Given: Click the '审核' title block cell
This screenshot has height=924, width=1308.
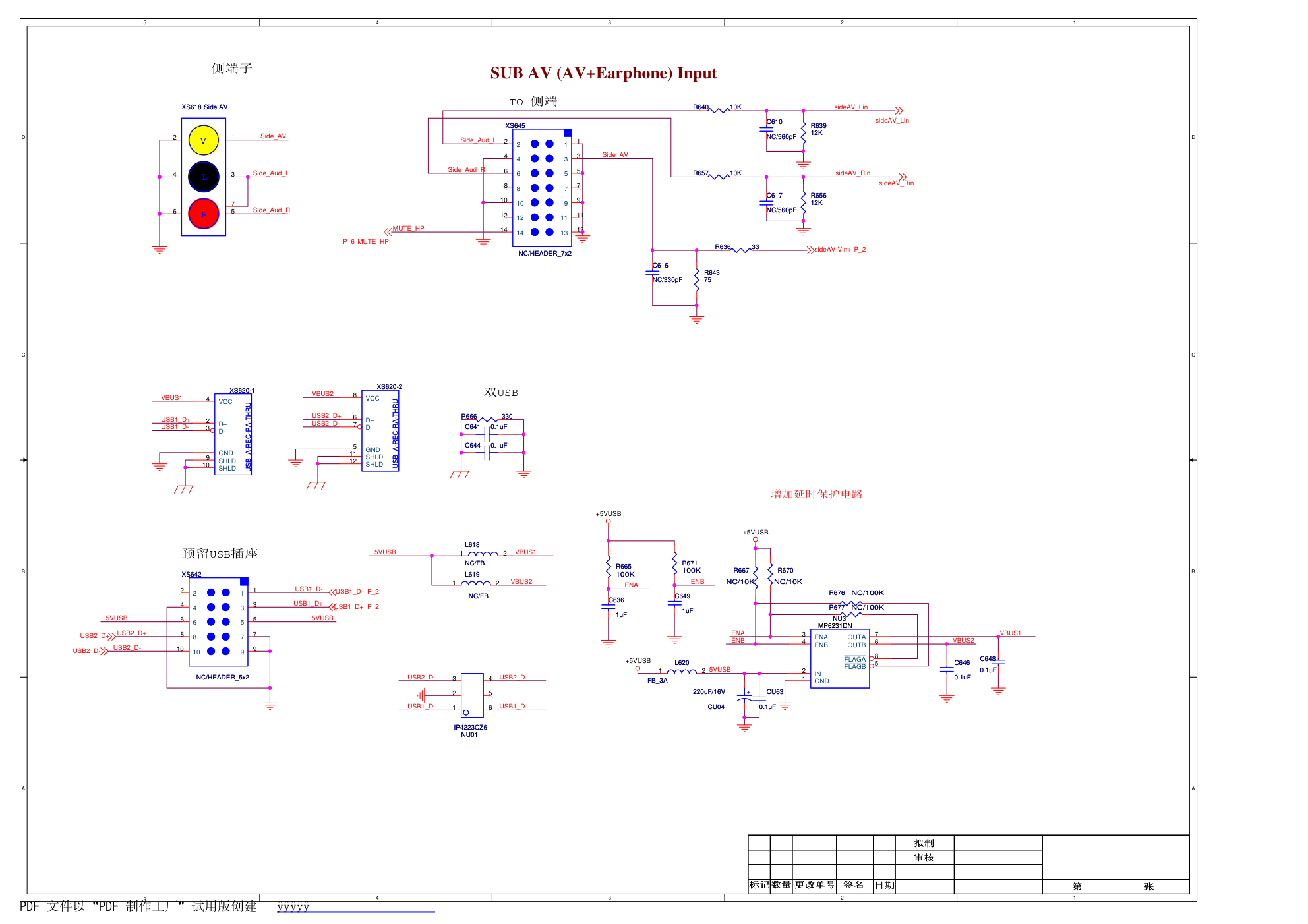Looking at the screenshot, I should pos(924,857).
